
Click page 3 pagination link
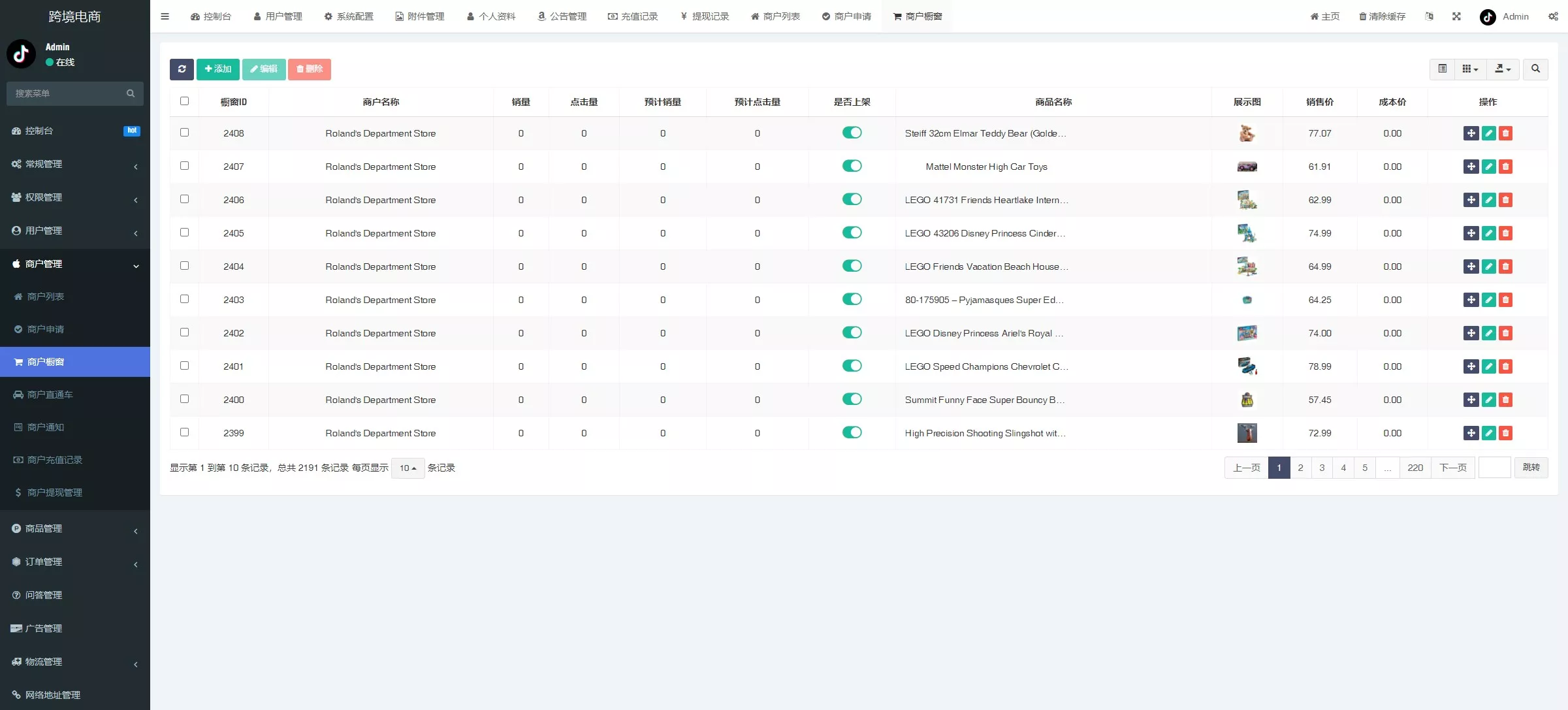click(x=1322, y=467)
